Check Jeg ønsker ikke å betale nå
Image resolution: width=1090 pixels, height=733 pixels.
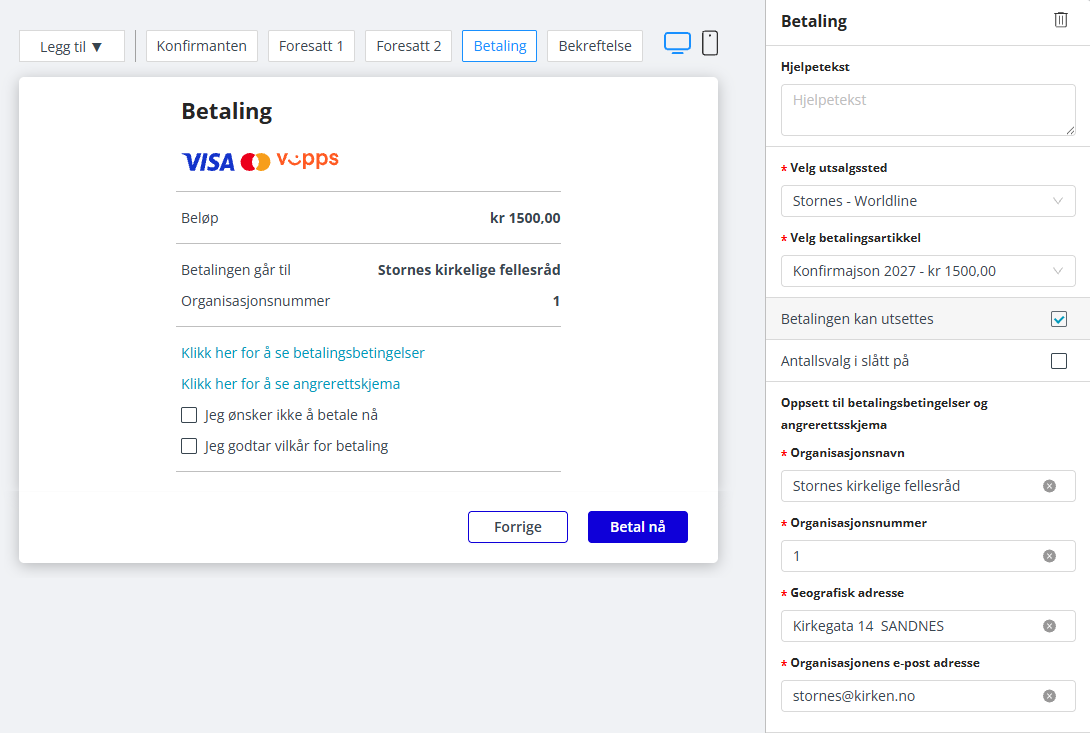pos(189,415)
